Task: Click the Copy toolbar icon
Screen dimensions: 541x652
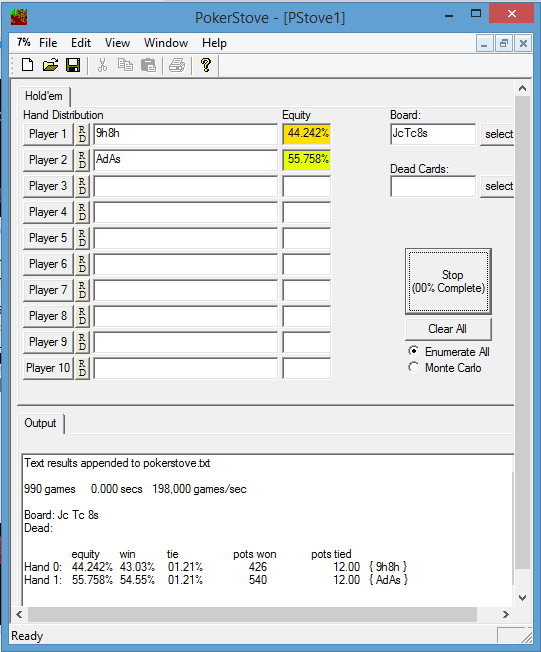Action: (125, 65)
